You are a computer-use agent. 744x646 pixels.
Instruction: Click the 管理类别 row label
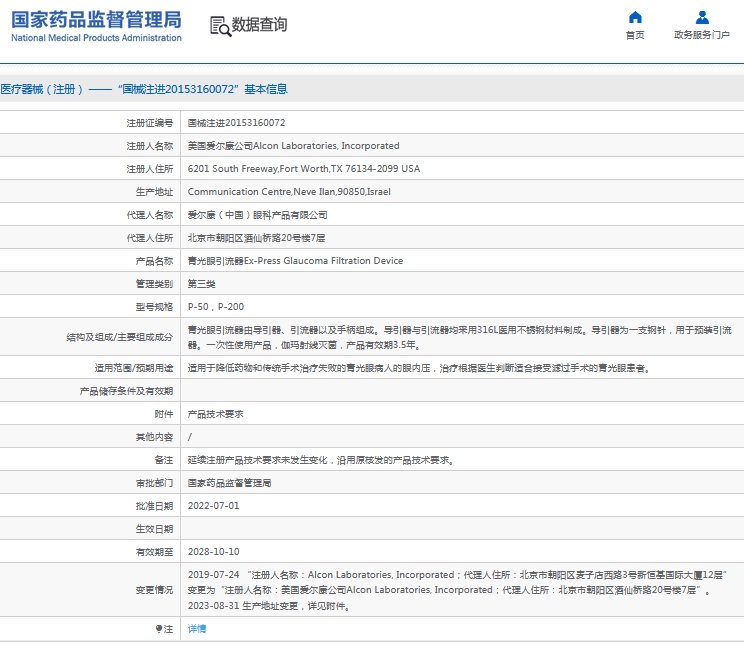[154, 284]
